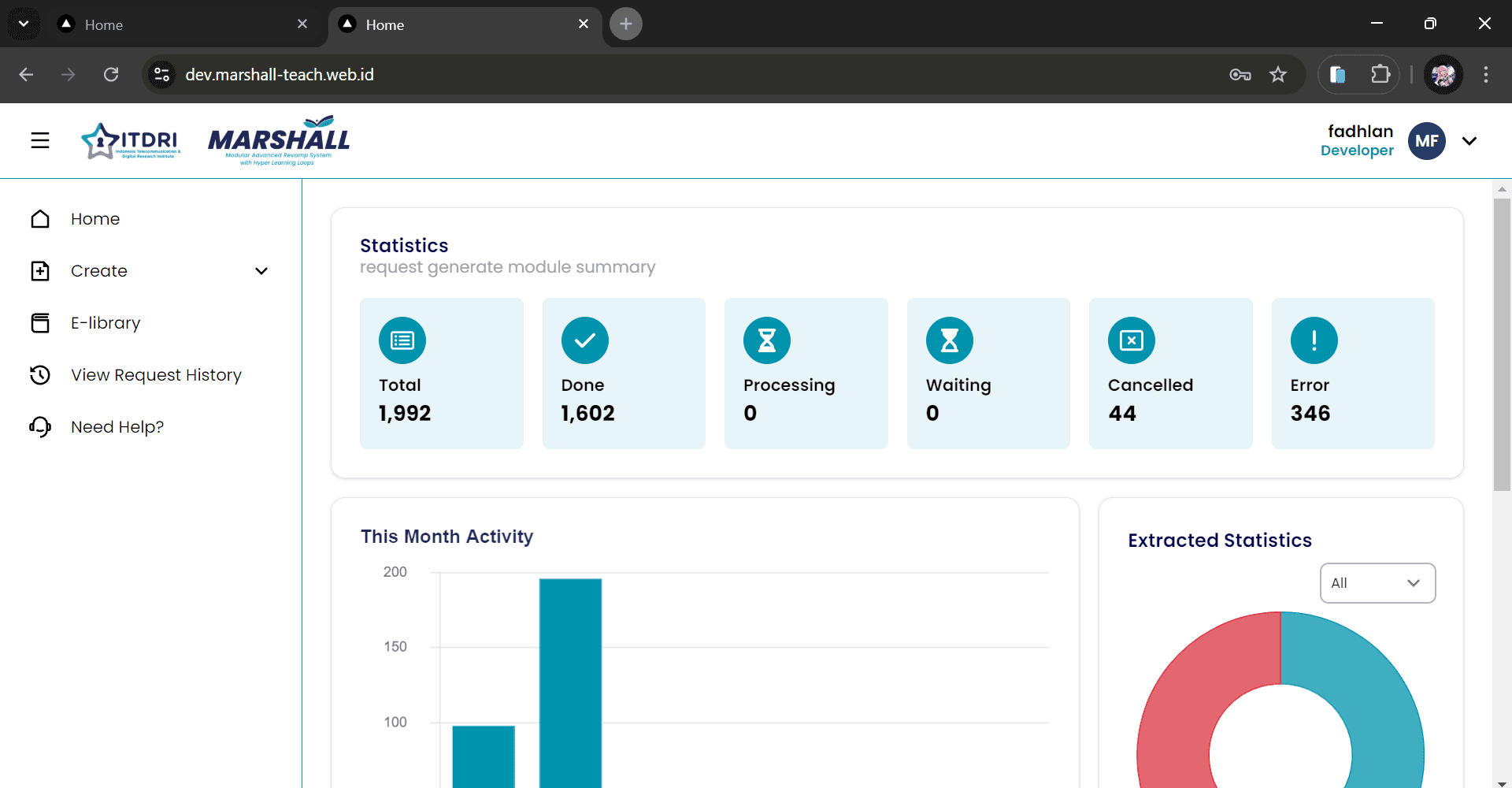Open the All filter dropdown
1512x788 pixels.
(x=1377, y=583)
